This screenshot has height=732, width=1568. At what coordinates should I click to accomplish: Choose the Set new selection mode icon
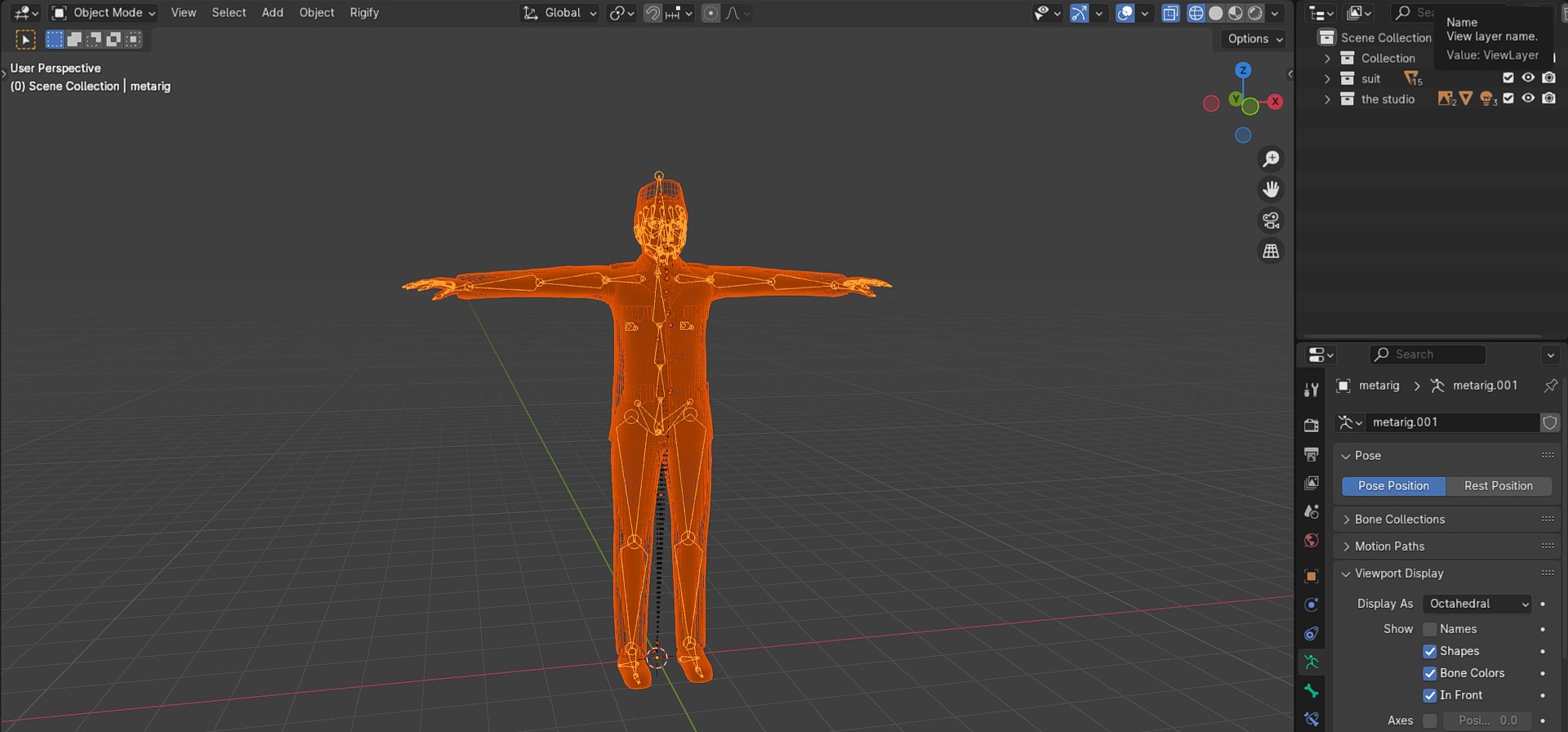pyautogui.click(x=55, y=39)
